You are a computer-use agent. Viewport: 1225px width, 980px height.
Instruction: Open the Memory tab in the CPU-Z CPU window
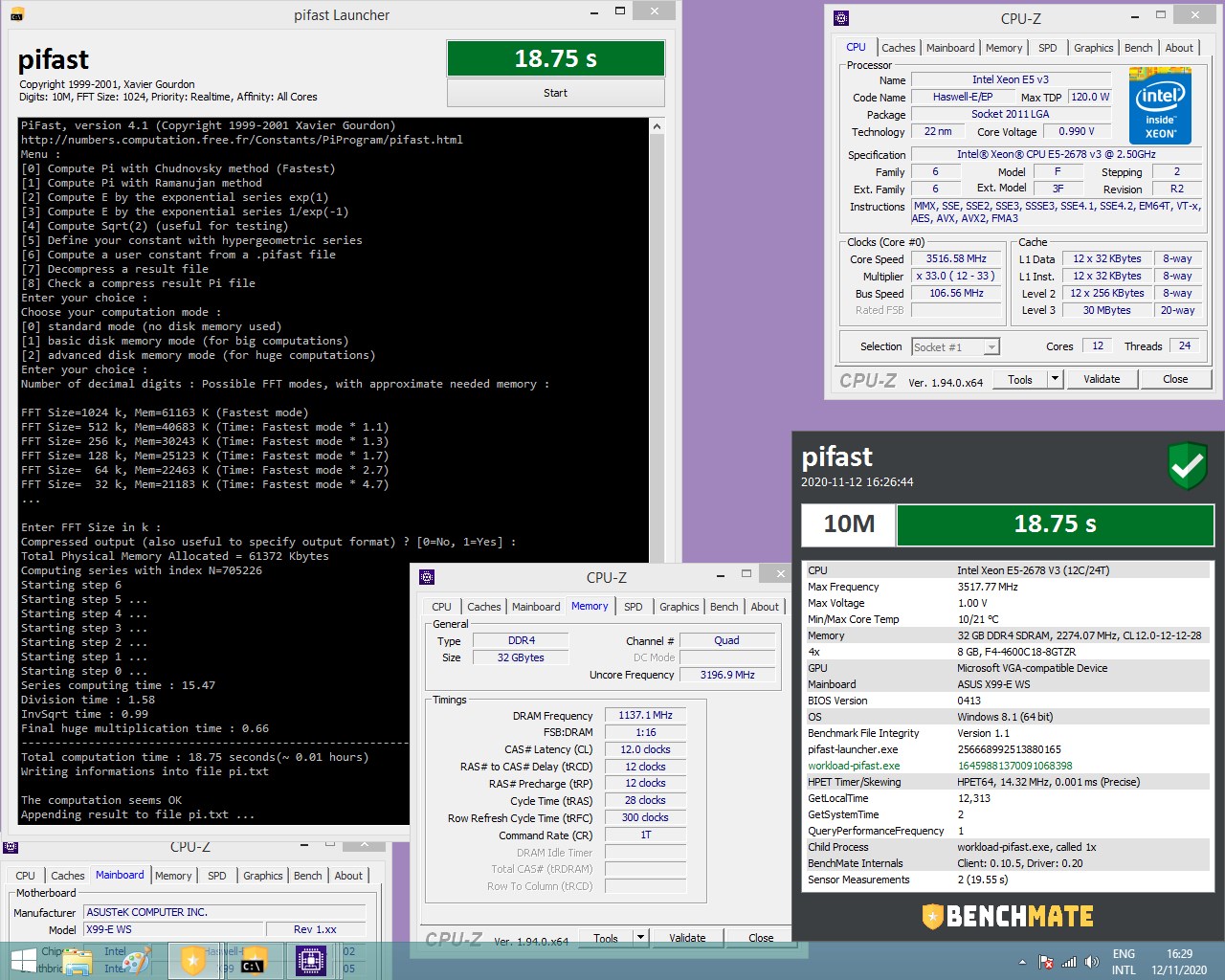pos(1004,48)
